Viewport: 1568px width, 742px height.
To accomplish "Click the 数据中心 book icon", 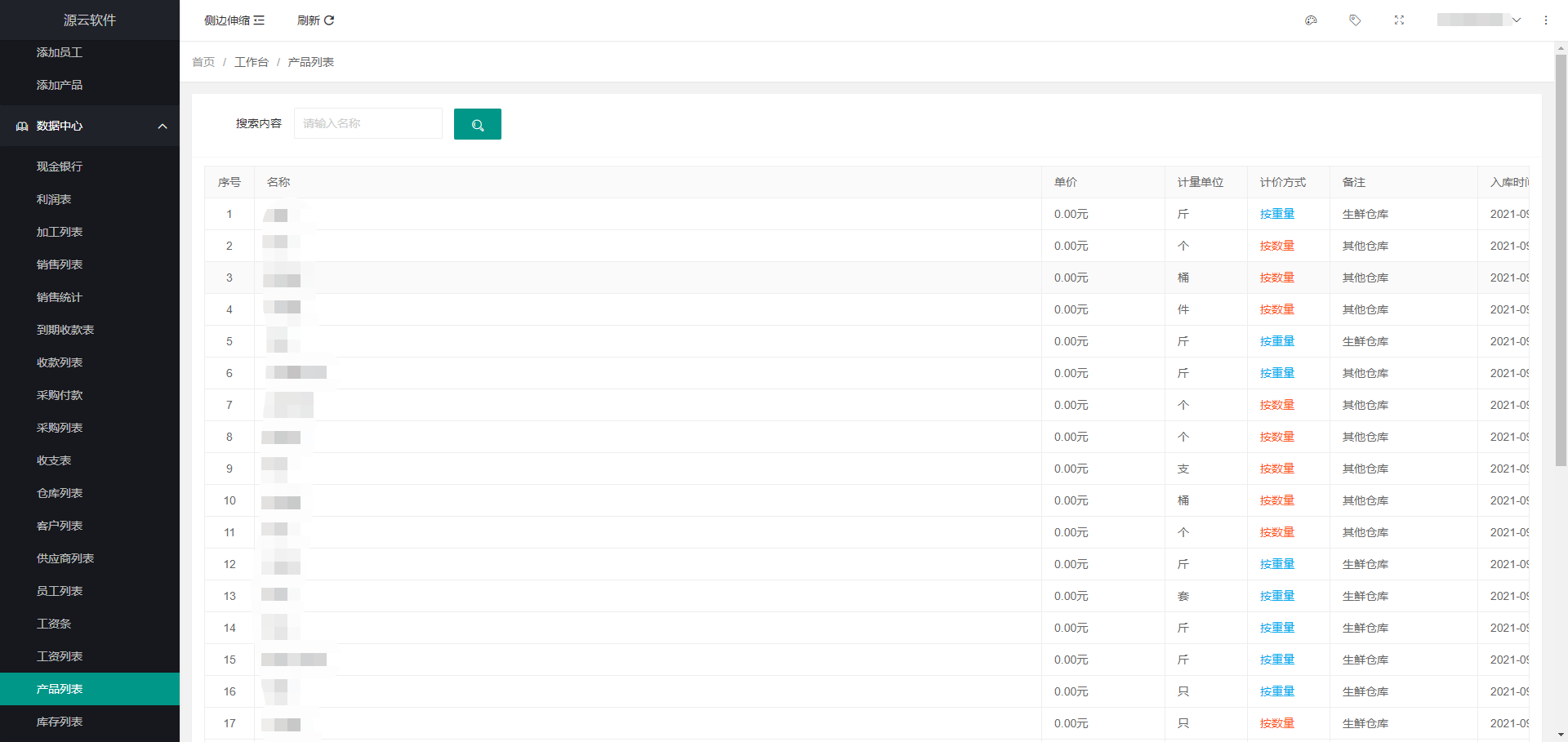I will click(x=22, y=126).
